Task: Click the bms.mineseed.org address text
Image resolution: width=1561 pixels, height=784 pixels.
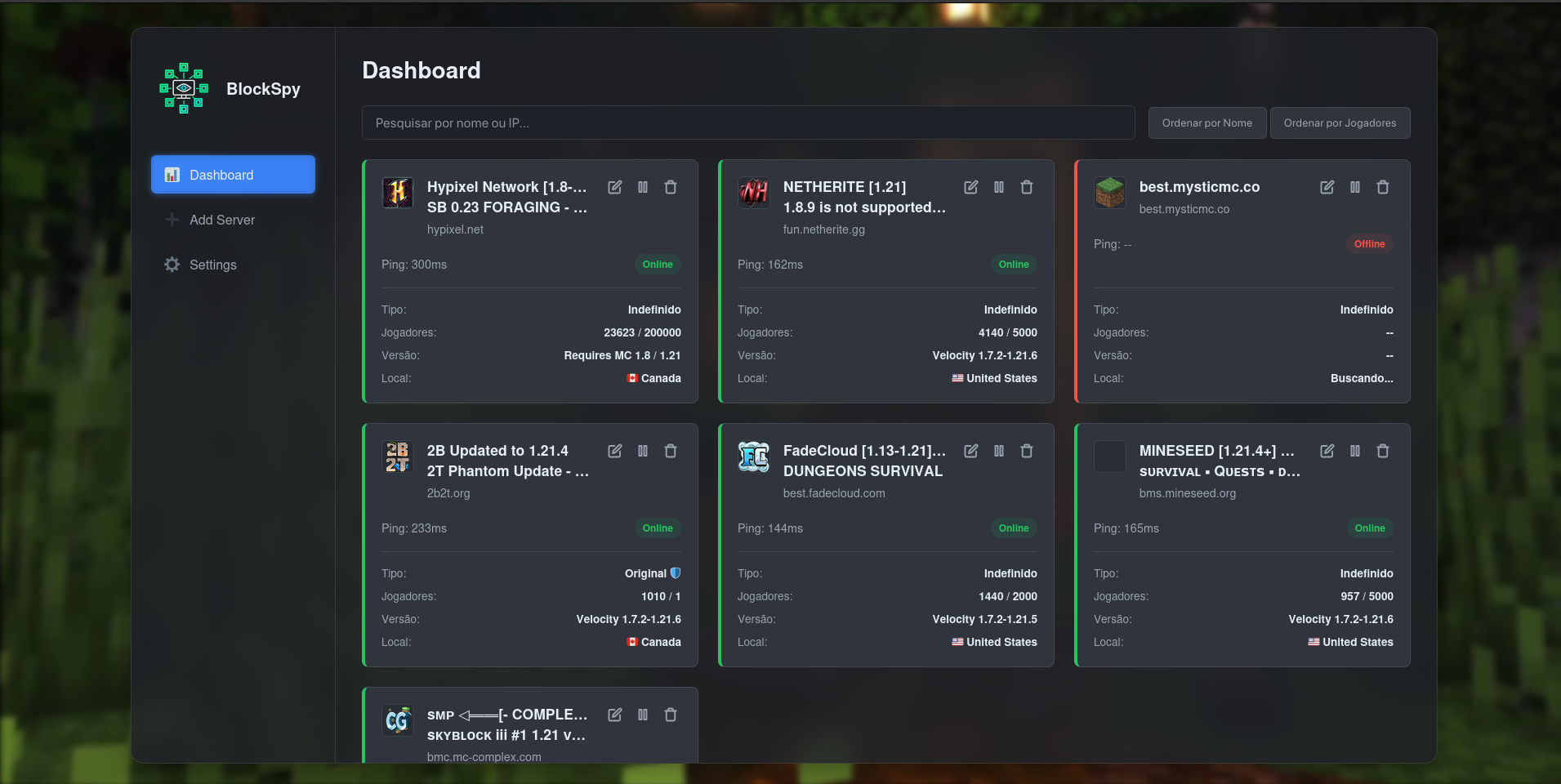Action: (1188, 493)
